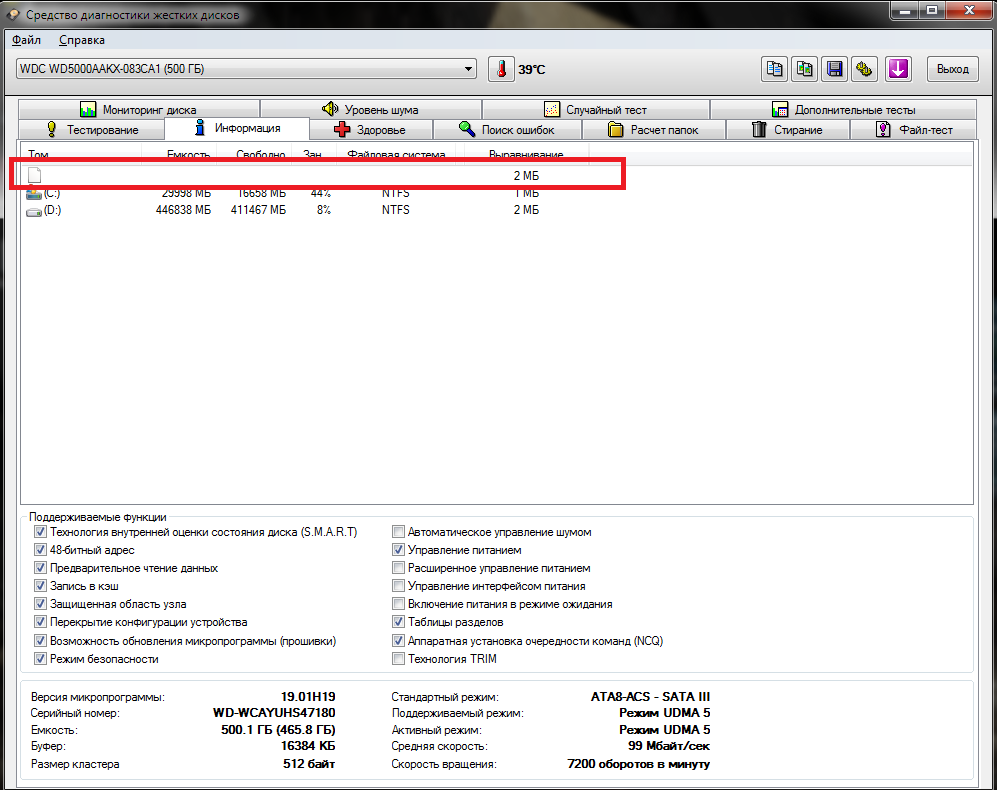This screenshot has height=790, width=997.
Task: Toggle 48-битный адрес checkbox
Action: tap(40, 550)
